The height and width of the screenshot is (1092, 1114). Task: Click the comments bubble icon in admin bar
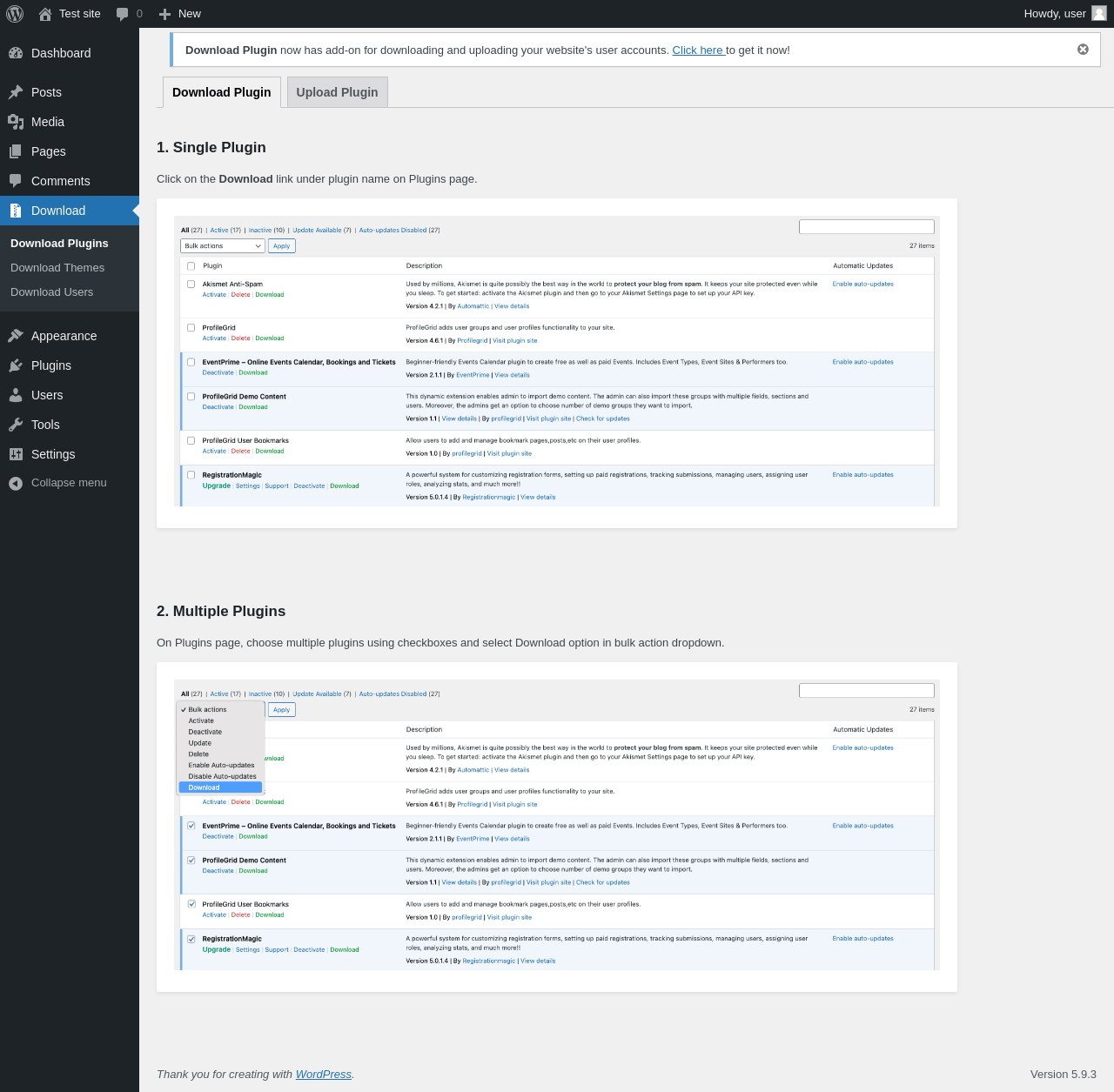pos(123,14)
